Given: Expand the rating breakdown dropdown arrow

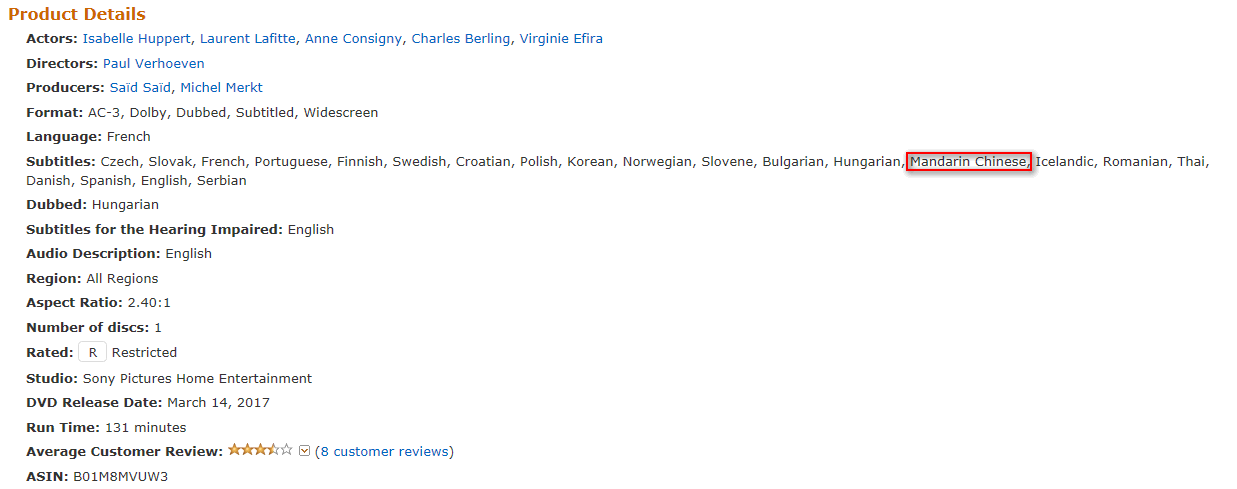Looking at the screenshot, I should pos(305,451).
